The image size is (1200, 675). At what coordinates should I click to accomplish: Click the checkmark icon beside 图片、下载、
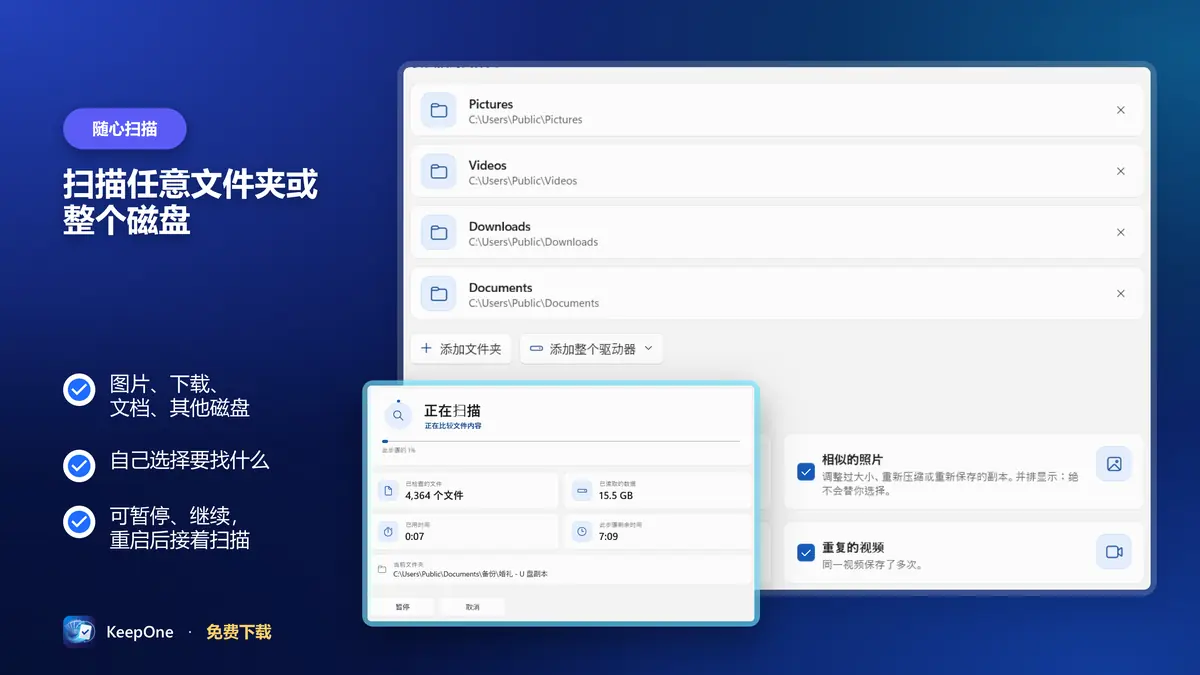[x=79, y=390]
